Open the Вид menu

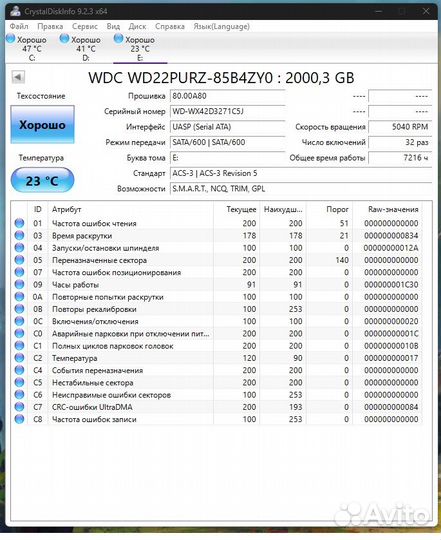(x=113, y=26)
